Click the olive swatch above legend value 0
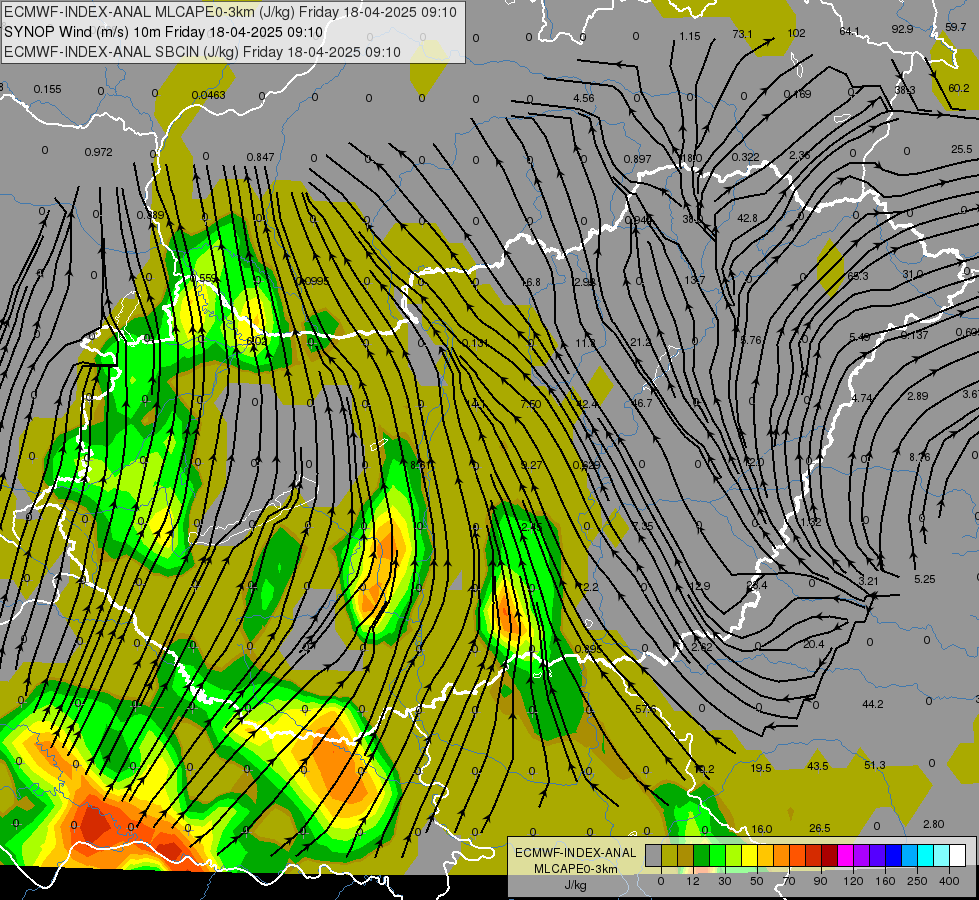979x900 pixels. click(669, 855)
